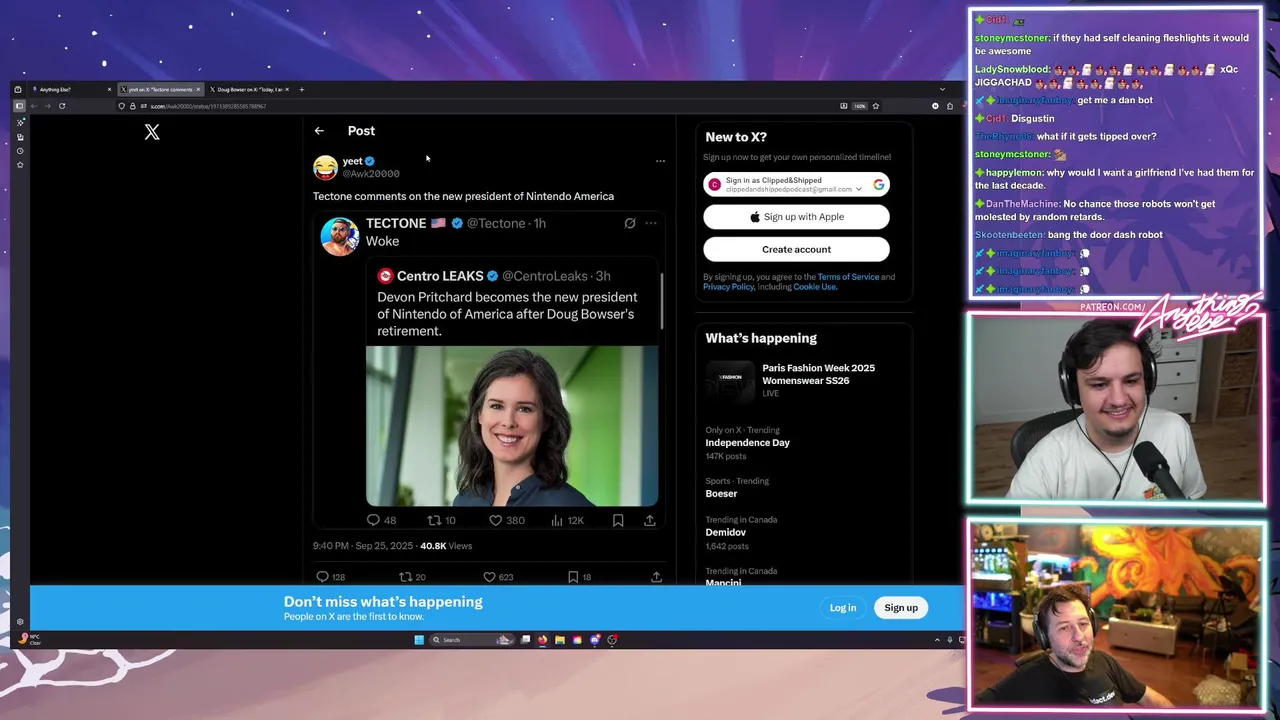This screenshot has width=1280, height=720.
Task: Open more options on Tectone's quoted post
Action: click(651, 223)
